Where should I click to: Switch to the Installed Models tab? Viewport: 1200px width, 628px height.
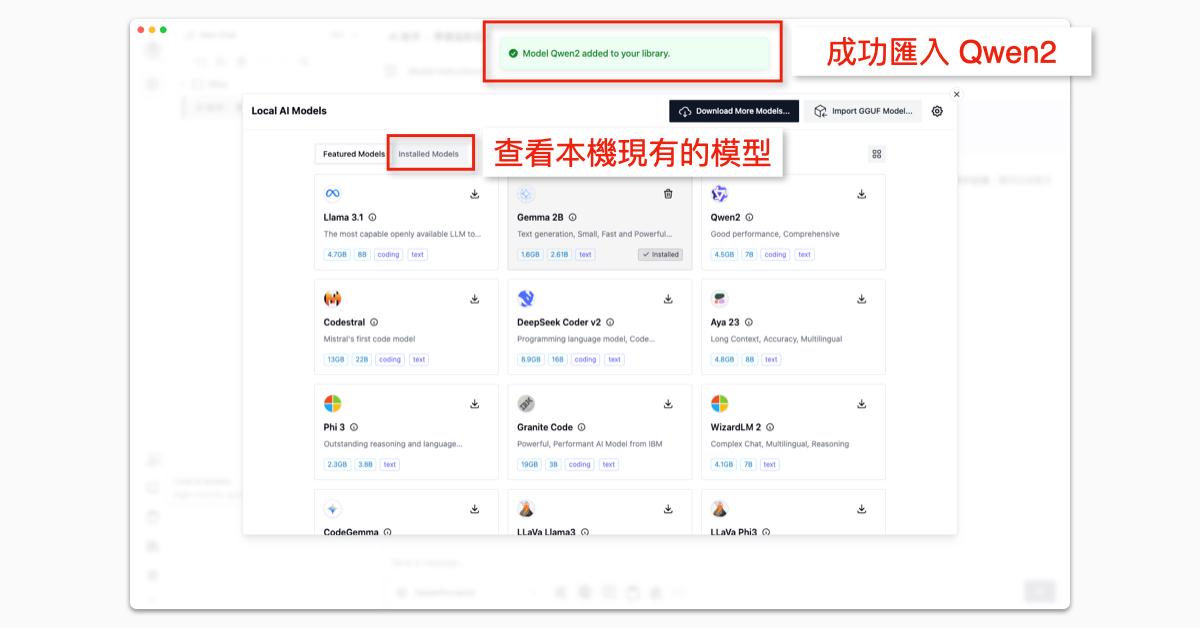point(429,154)
